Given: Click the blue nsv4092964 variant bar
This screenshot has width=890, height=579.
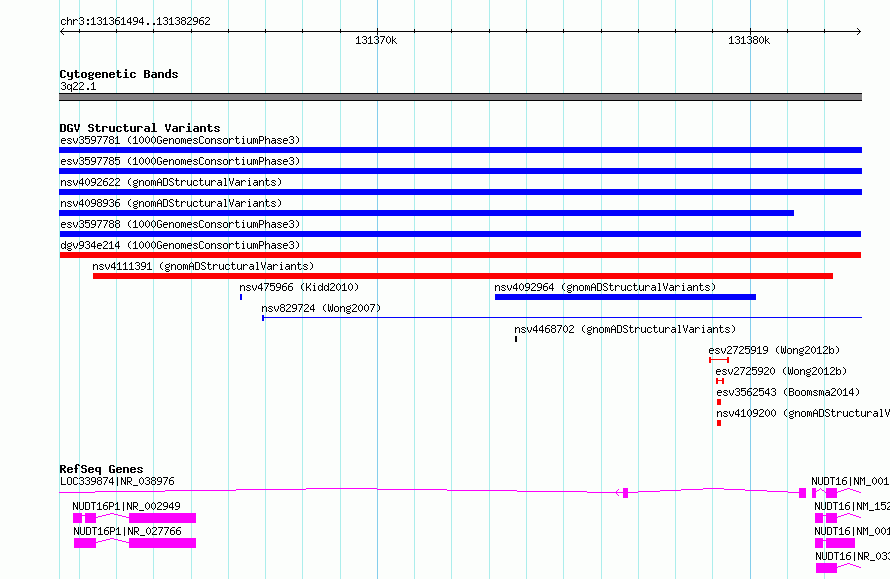Looking at the screenshot, I should coord(625,297).
